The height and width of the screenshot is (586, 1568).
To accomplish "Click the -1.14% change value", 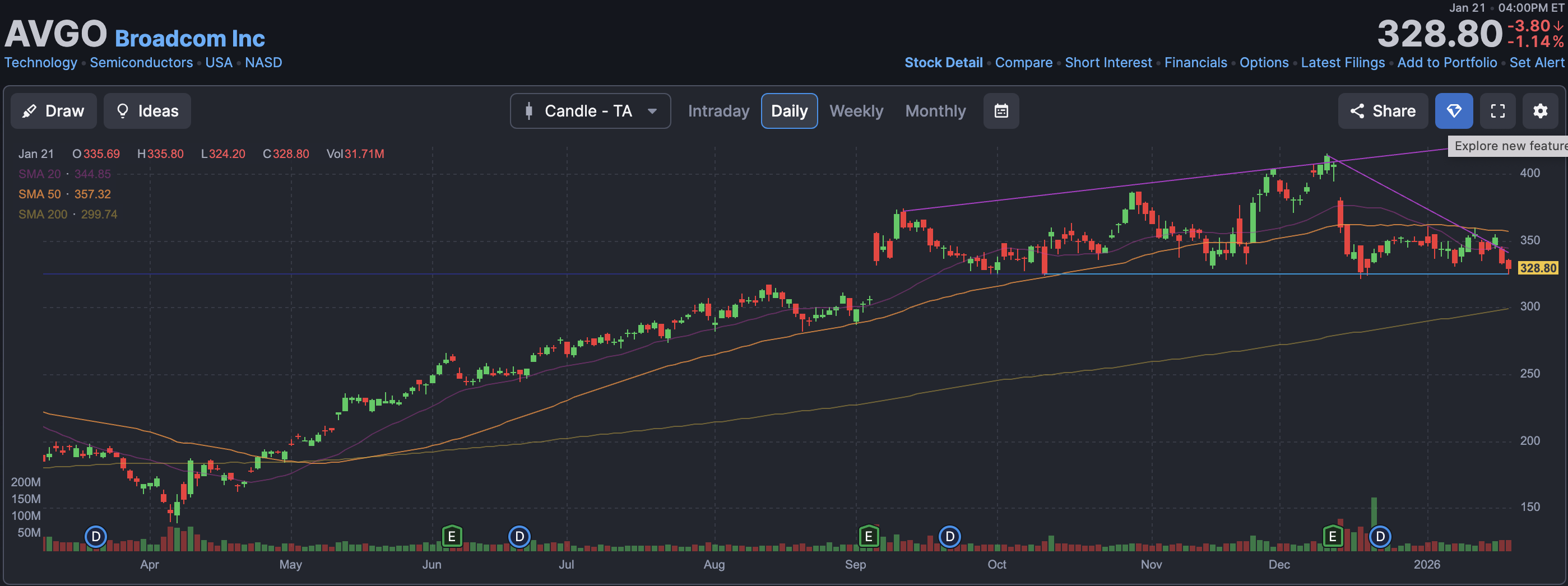I will click(1535, 41).
